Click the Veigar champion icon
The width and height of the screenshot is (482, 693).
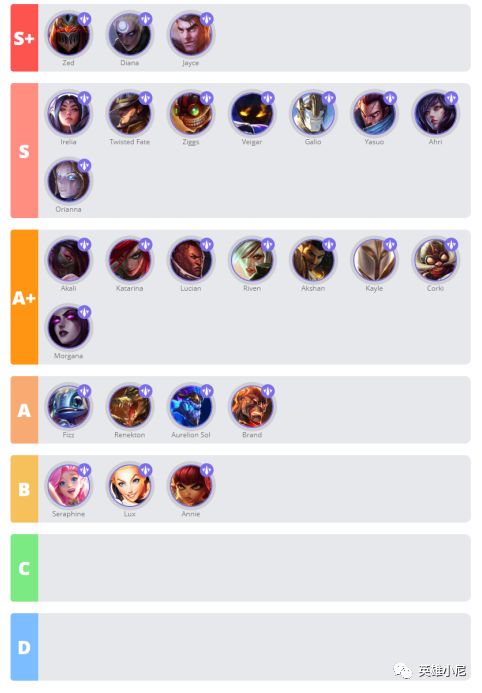tap(252, 114)
